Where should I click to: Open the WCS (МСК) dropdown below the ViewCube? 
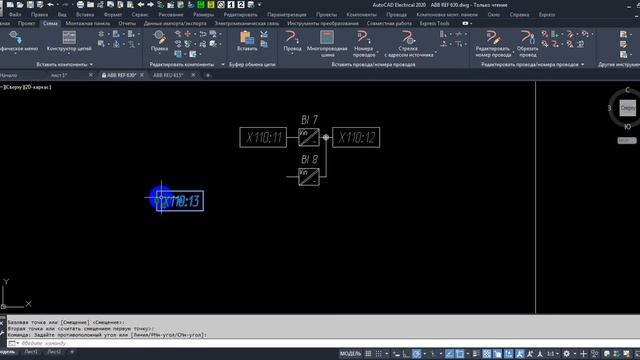point(627,140)
